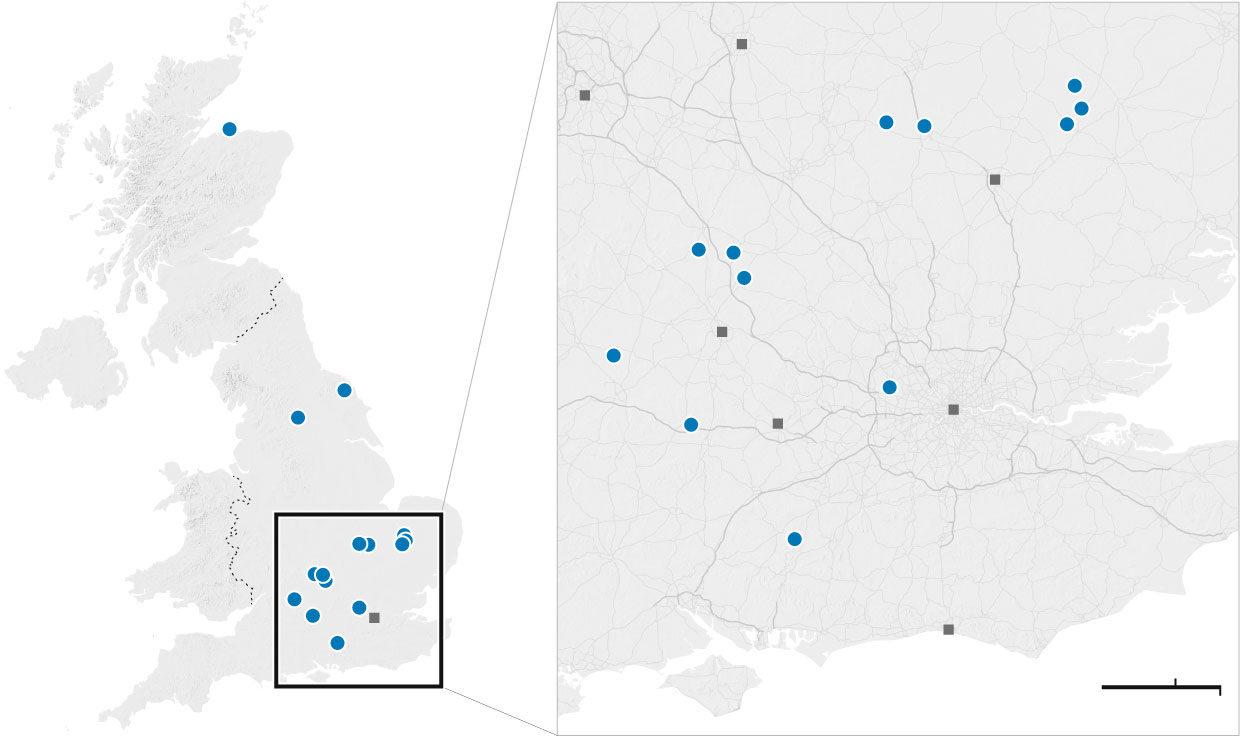Click the Thames estuary east of London
This screenshot has height=742, width=1240.
(x=1110, y=410)
